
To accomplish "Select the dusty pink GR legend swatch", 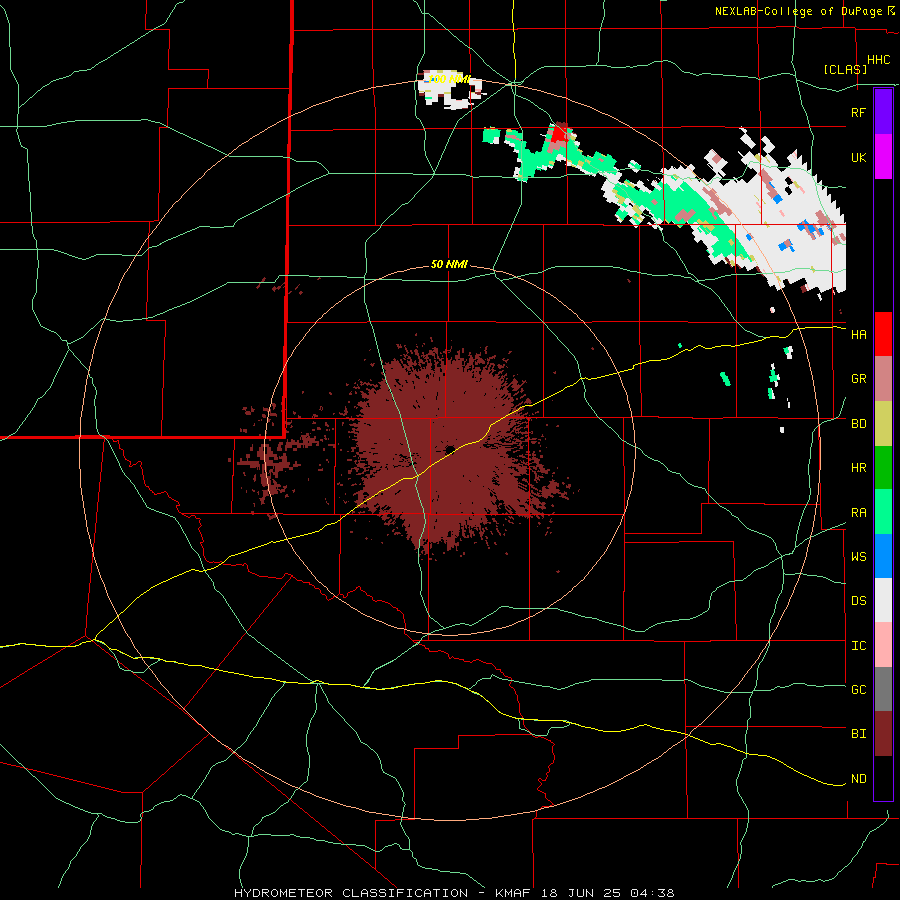I will coord(883,379).
